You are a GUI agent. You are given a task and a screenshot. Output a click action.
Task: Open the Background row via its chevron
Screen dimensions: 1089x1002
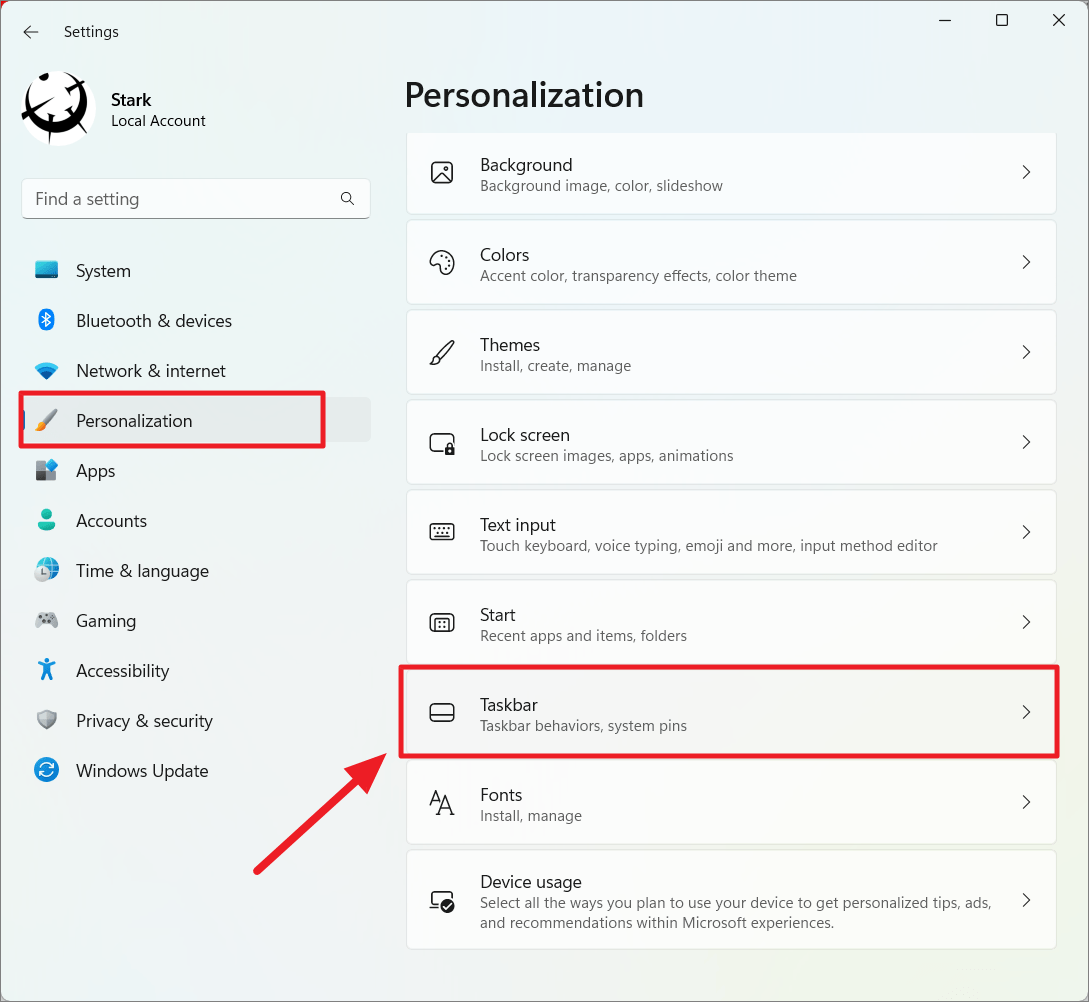pyautogui.click(x=1026, y=172)
